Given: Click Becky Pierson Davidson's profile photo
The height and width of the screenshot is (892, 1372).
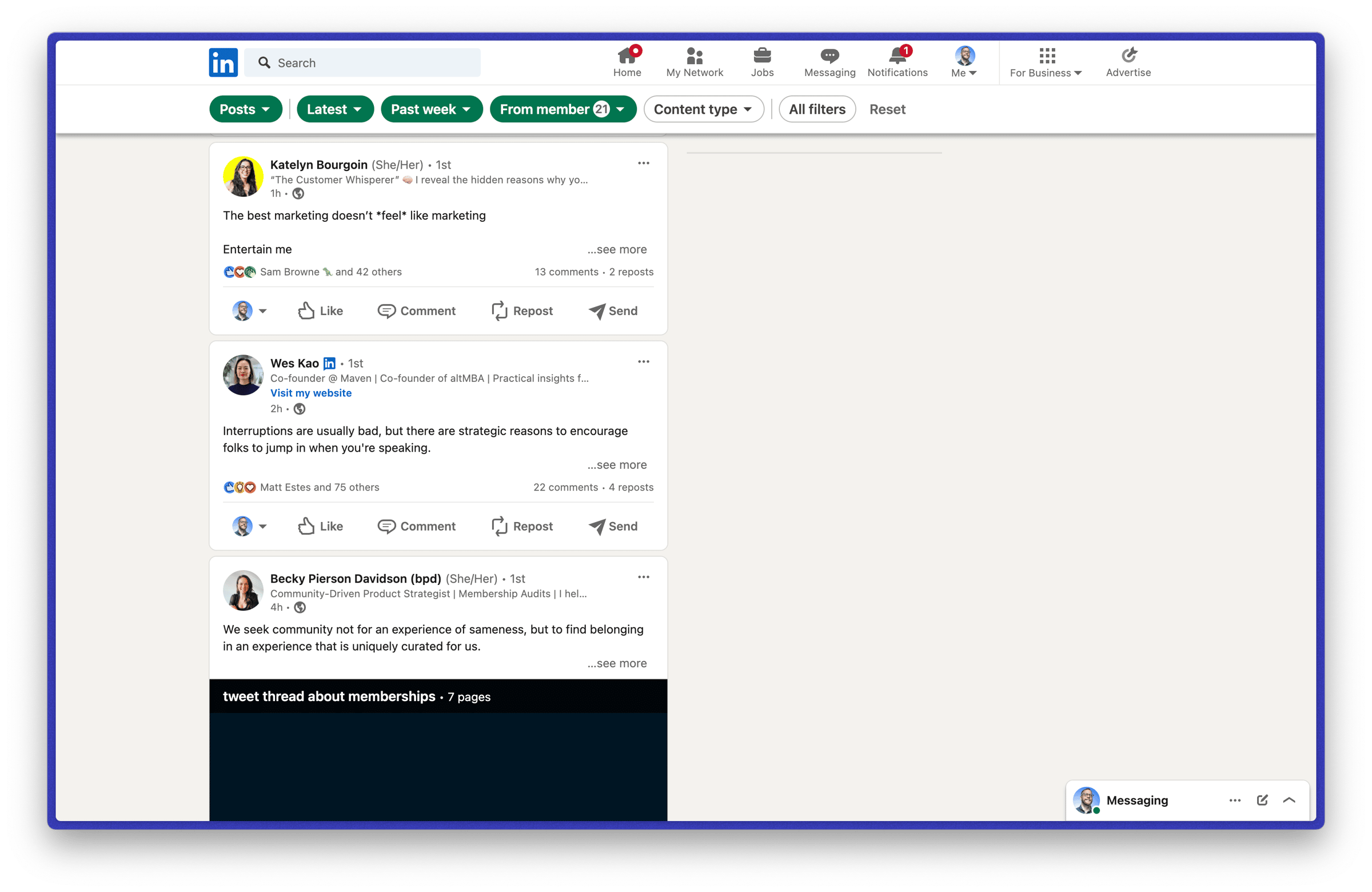Looking at the screenshot, I should [x=244, y=591].
